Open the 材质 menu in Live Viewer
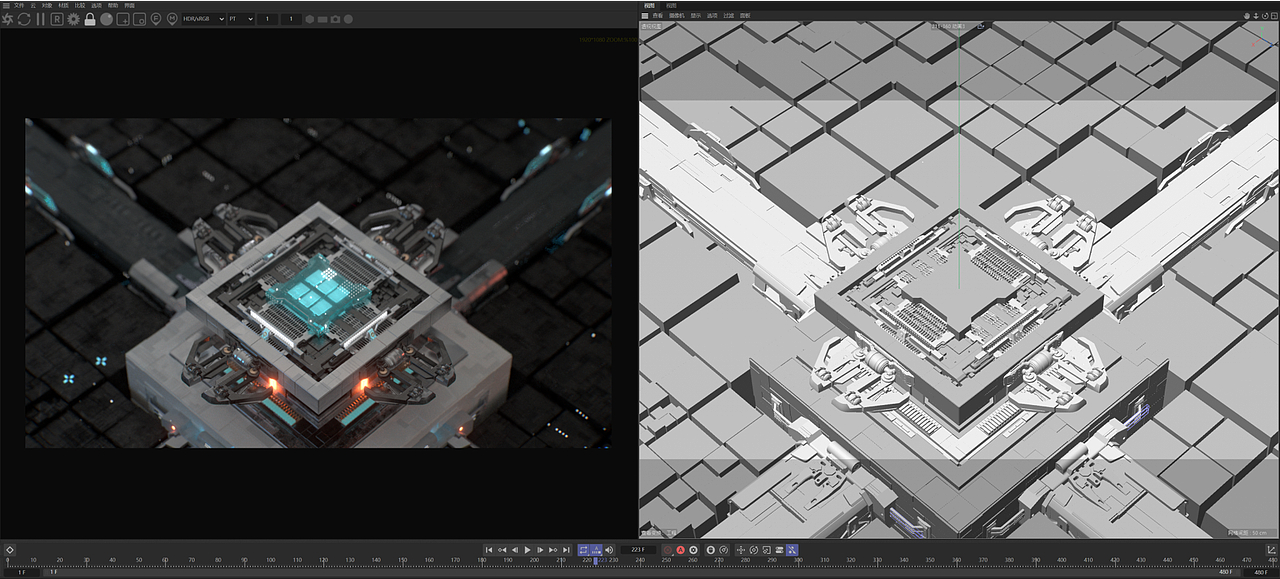The width and height of the screenshot is (1280, 579). pyautogui.click(x=63, y=5)
